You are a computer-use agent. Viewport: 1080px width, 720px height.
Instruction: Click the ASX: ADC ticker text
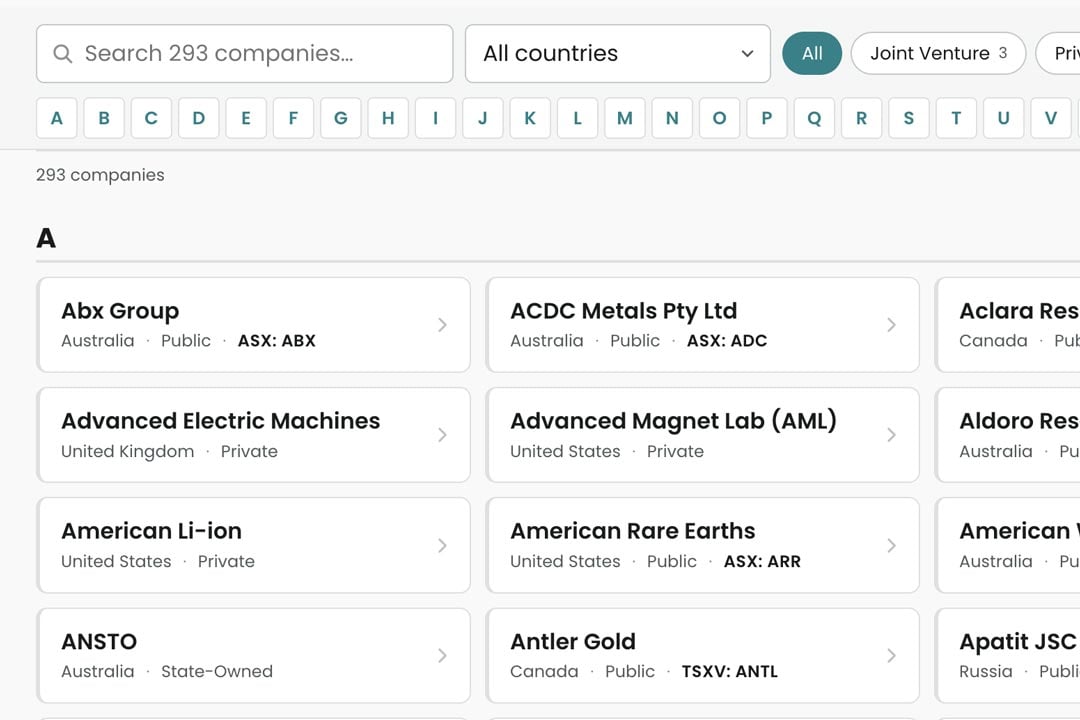(727, 341)
